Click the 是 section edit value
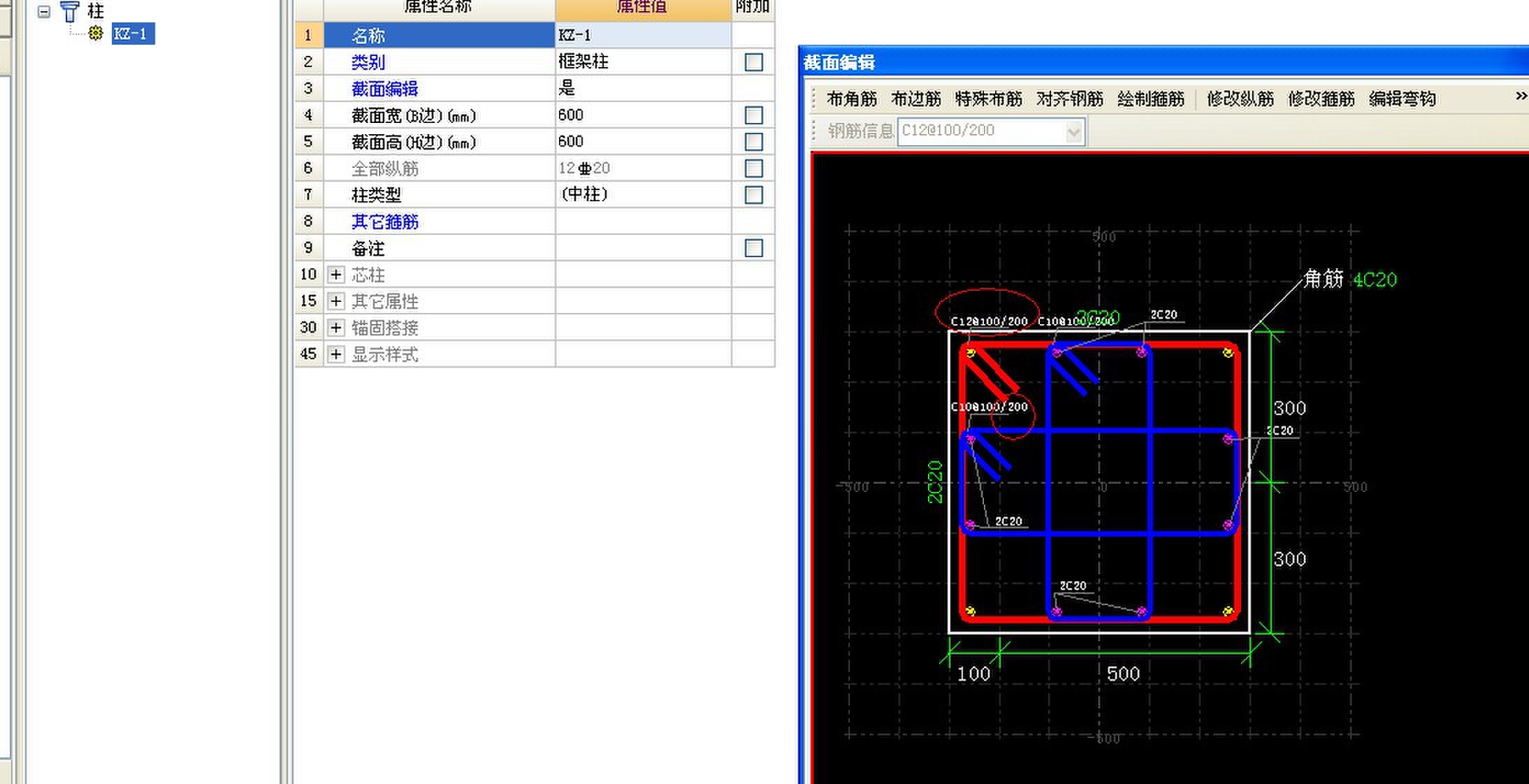Viewport: 1529px width, 784px height. tap(567, 88)
